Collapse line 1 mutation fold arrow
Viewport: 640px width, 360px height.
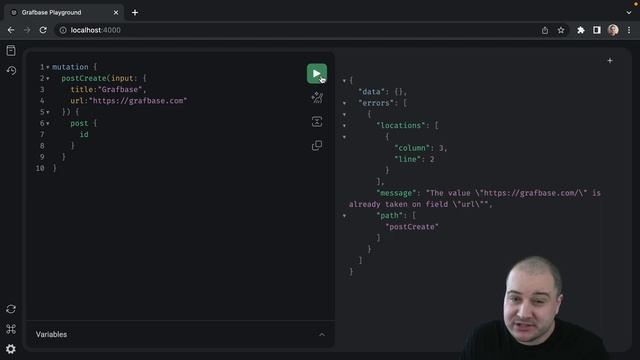[x=48, y=67]
